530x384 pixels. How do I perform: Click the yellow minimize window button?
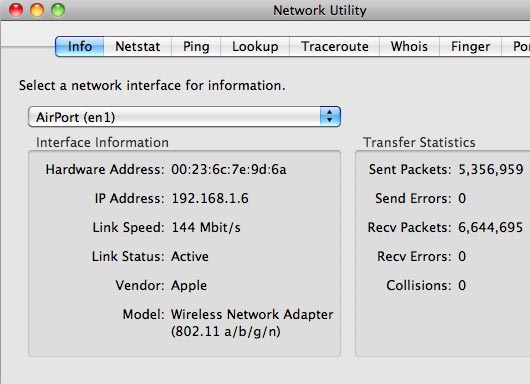pos(37,10)
